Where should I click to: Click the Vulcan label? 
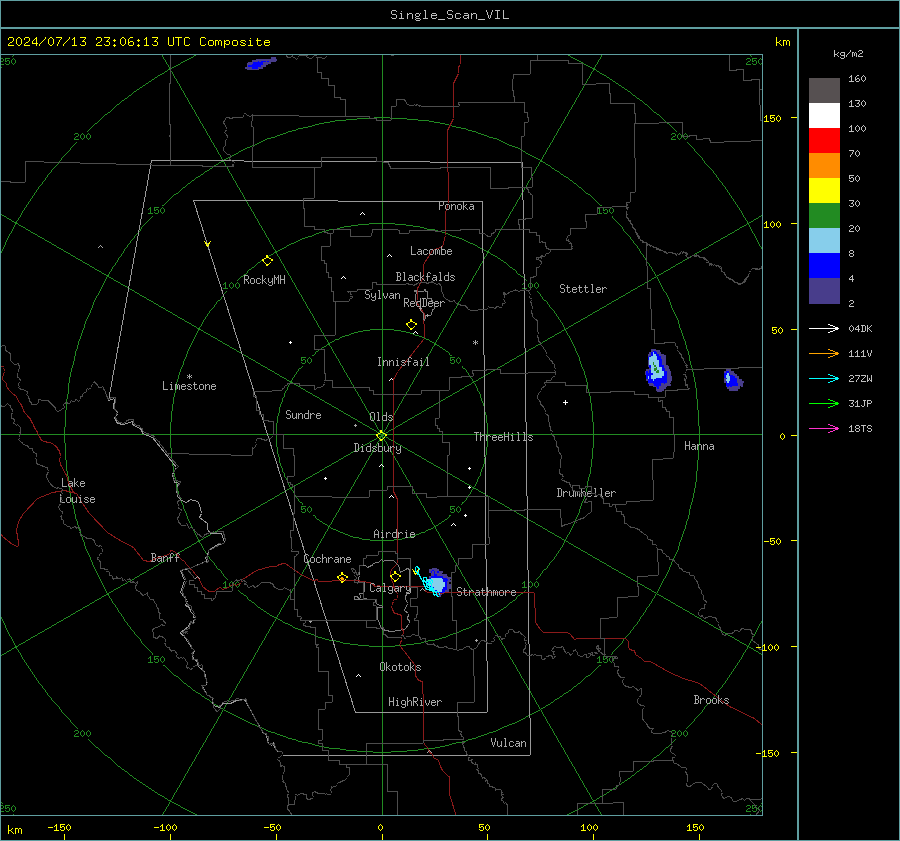(x=508, y=743)
